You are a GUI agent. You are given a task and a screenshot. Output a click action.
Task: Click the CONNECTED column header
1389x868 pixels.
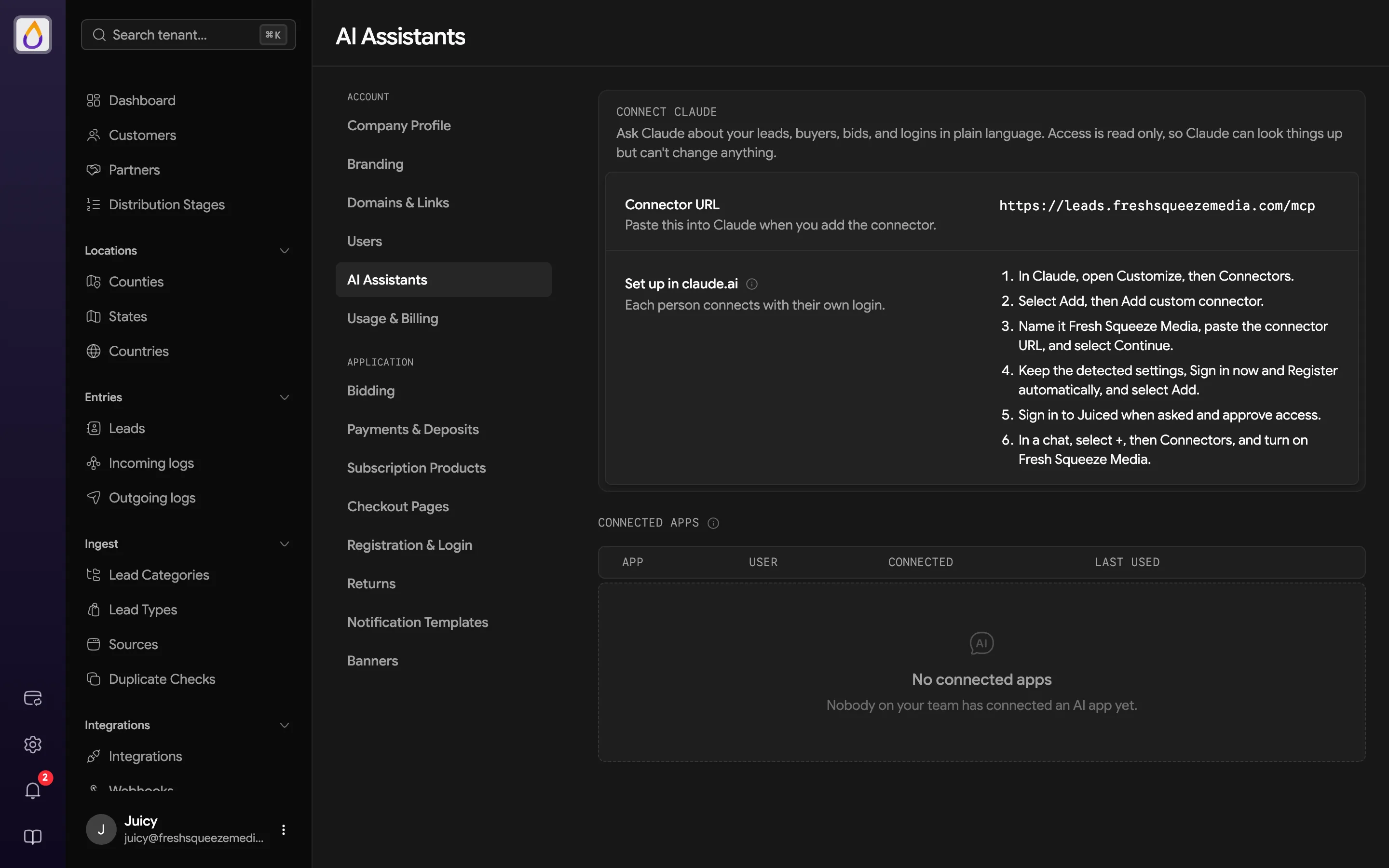921,563
